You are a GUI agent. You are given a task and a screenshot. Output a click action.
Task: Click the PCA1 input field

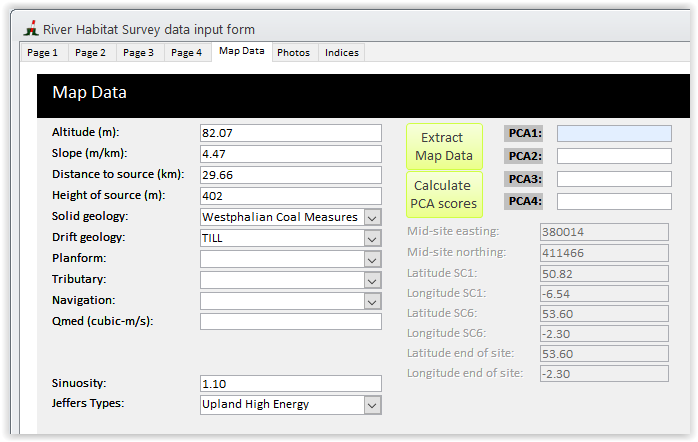(614, 134)
